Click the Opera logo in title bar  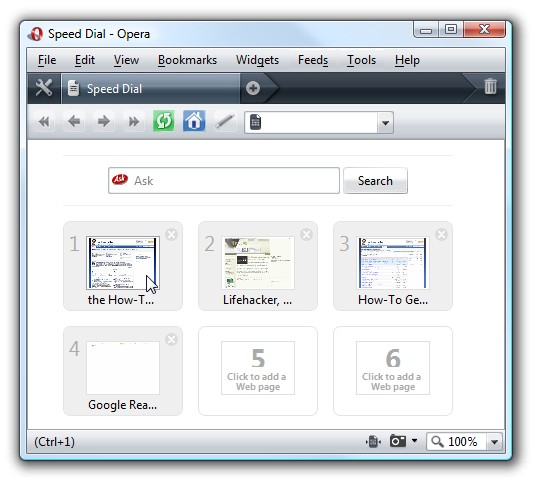pos(36,34)
